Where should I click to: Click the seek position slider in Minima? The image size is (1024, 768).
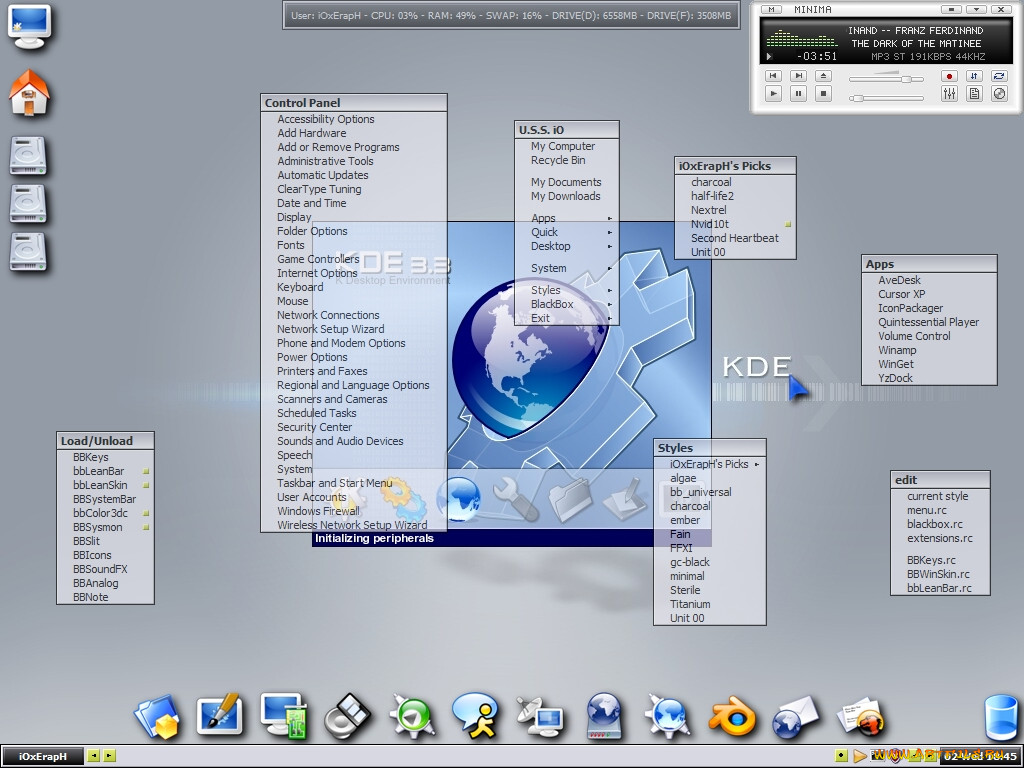pyautogui.click(x=886, y=98)
